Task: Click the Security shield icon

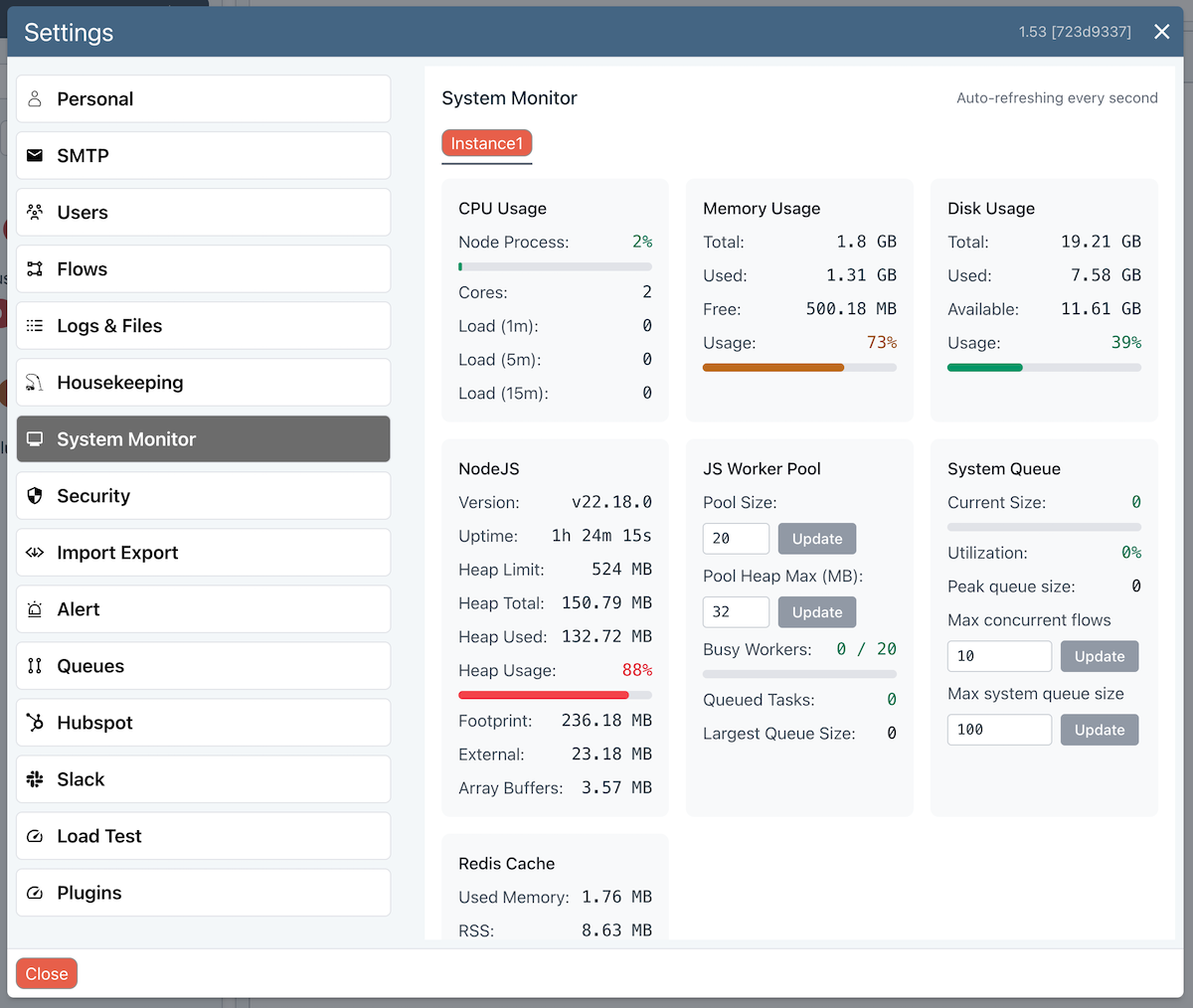Action: tap(35, 496)
